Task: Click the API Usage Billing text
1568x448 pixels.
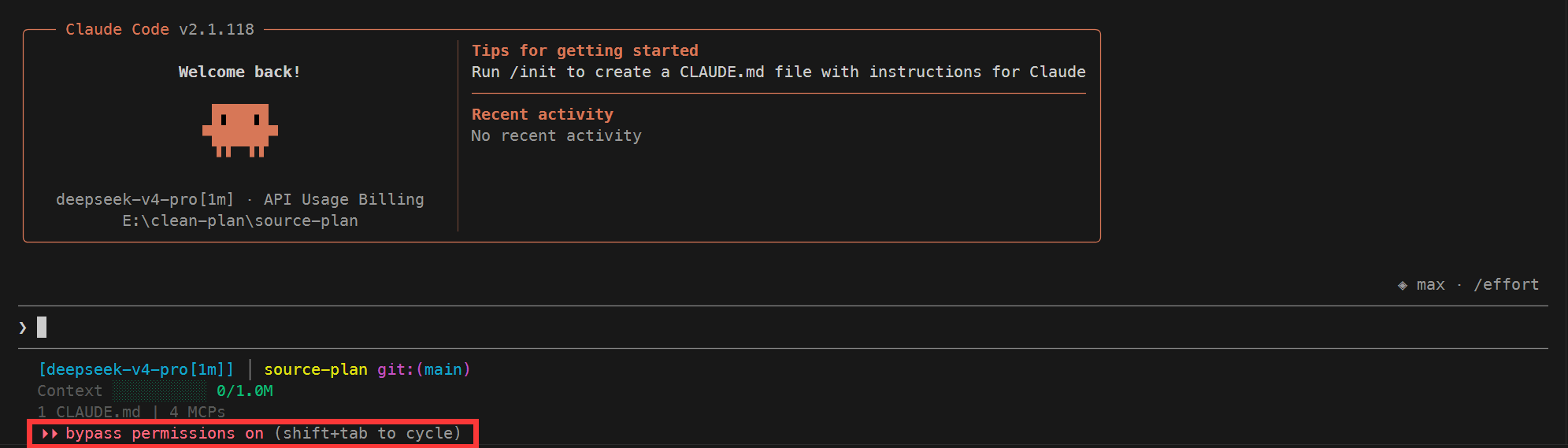Action: click(x=344, y=200)
